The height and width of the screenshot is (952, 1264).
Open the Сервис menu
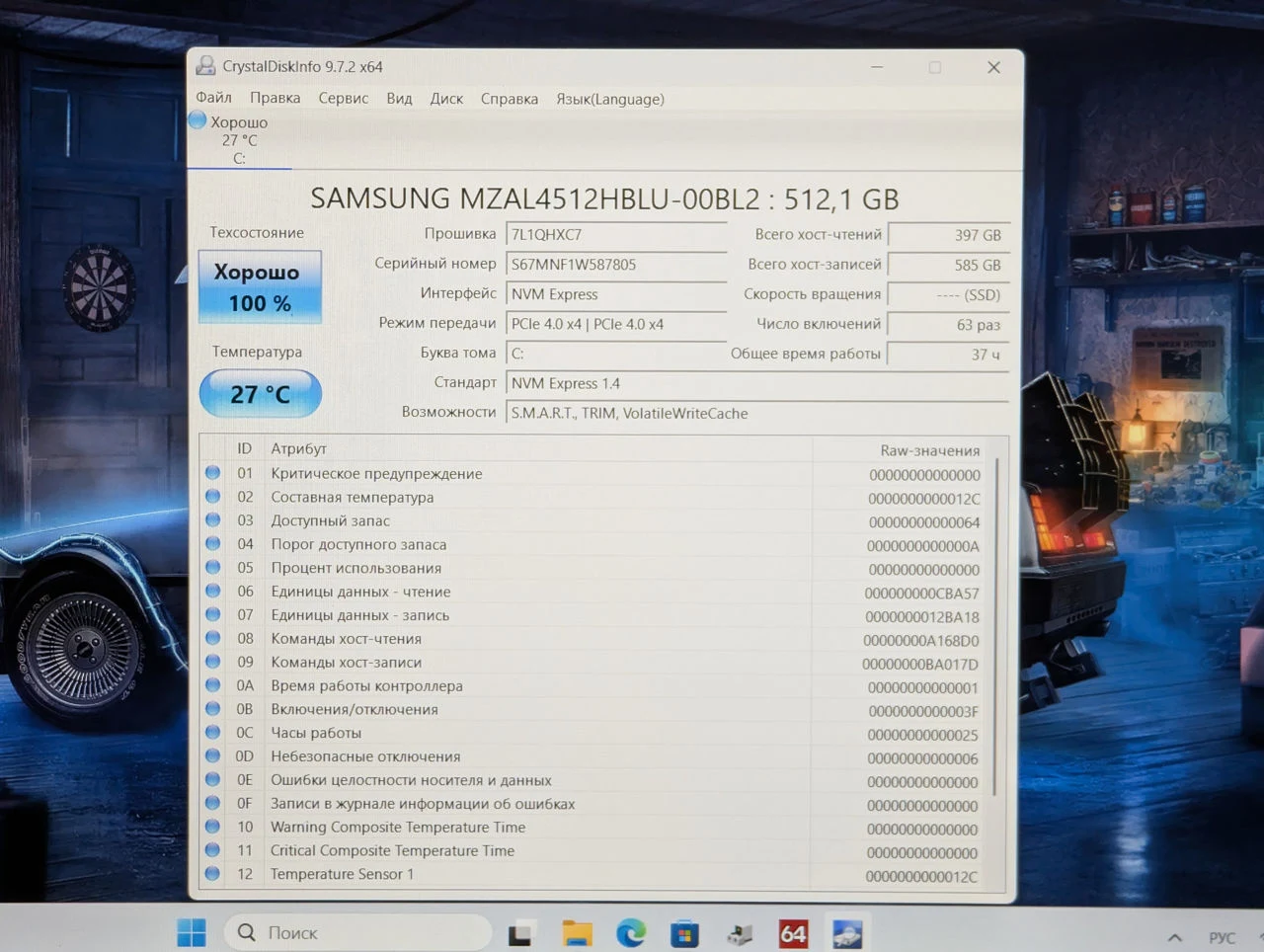click(343, 99)
